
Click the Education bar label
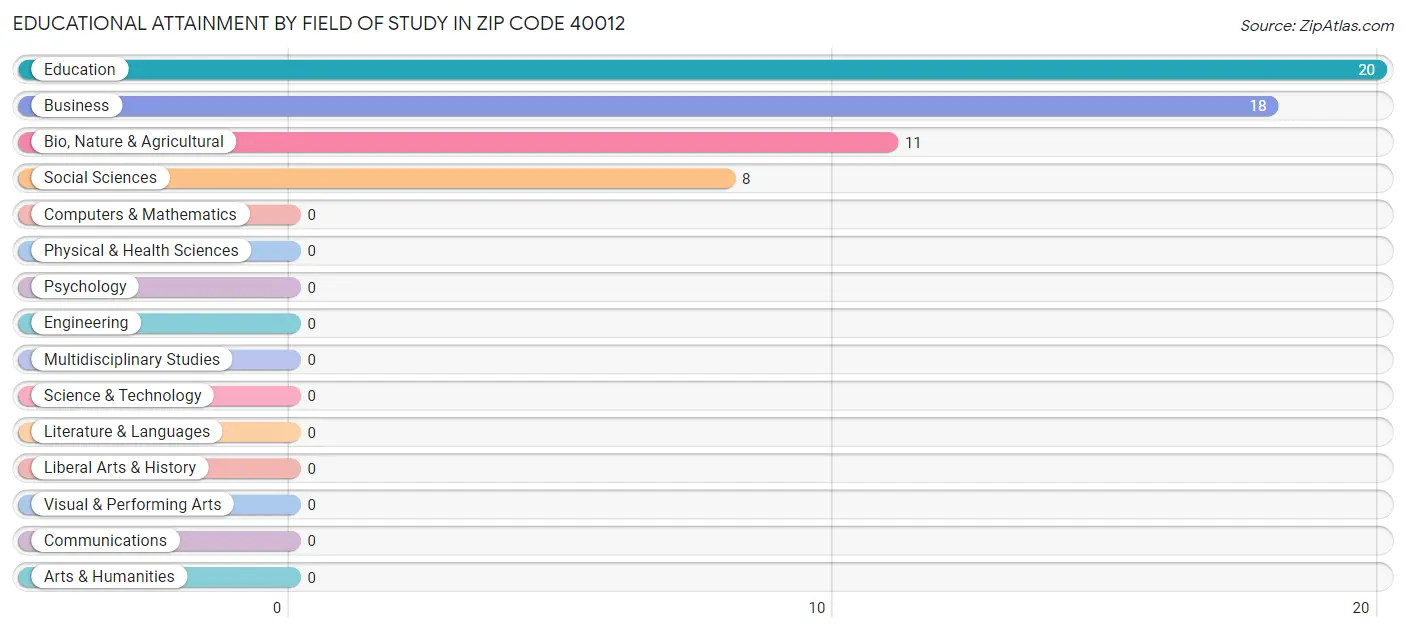click(x=80, y=70)
